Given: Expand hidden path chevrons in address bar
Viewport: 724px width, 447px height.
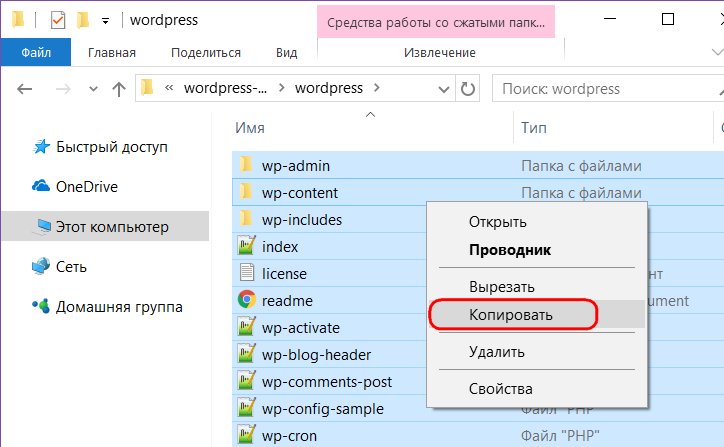Looking at the screenshot, I should point(169,88).
